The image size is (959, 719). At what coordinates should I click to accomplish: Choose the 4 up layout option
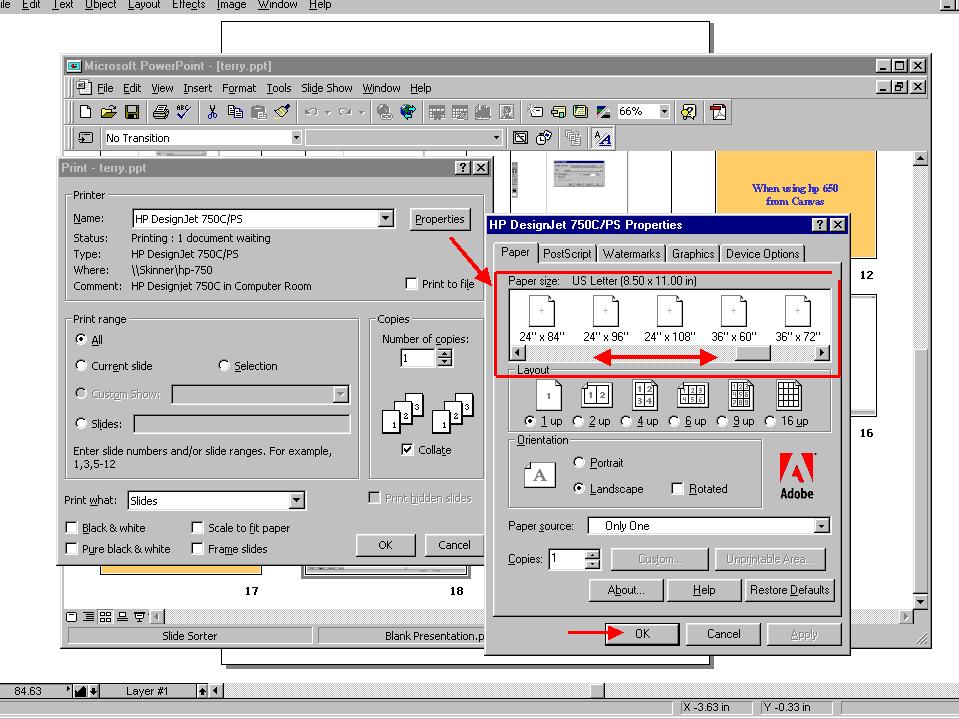[626, 421]
